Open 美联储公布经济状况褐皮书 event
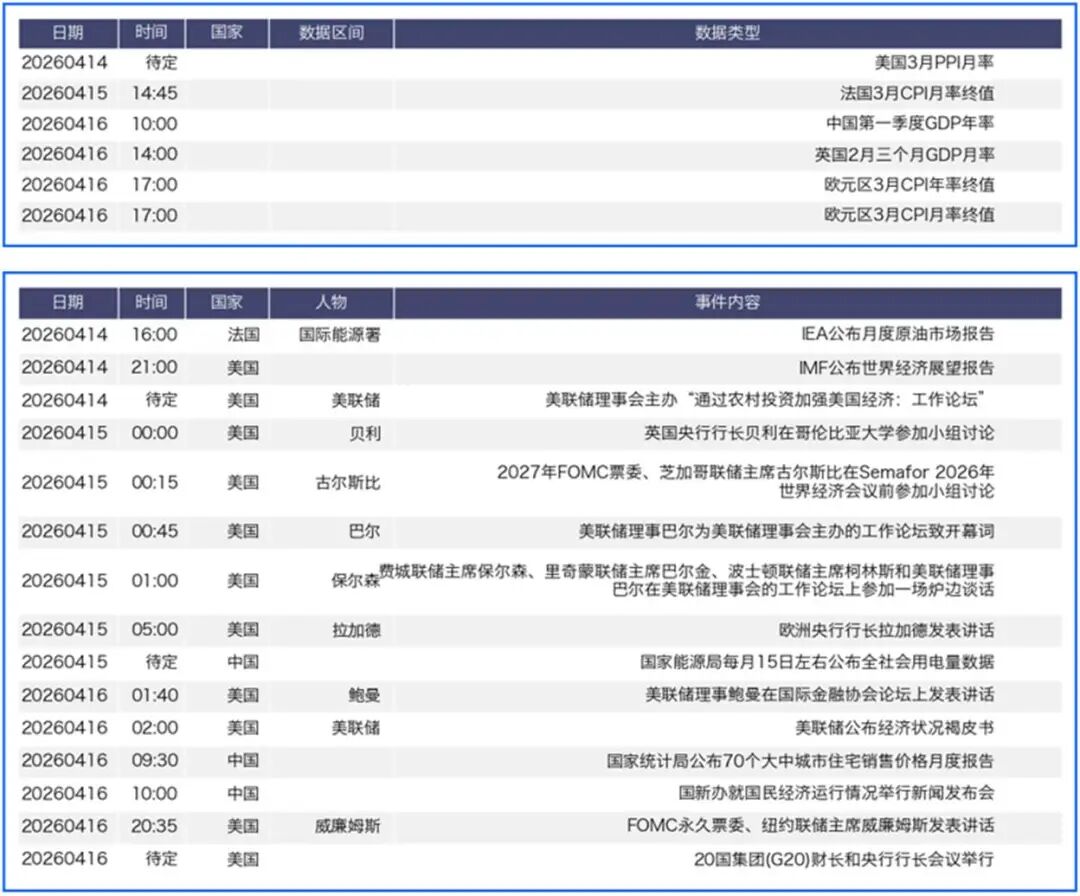Image resolution: width=1080 pixels, height=896 pixels. [894, 728]
